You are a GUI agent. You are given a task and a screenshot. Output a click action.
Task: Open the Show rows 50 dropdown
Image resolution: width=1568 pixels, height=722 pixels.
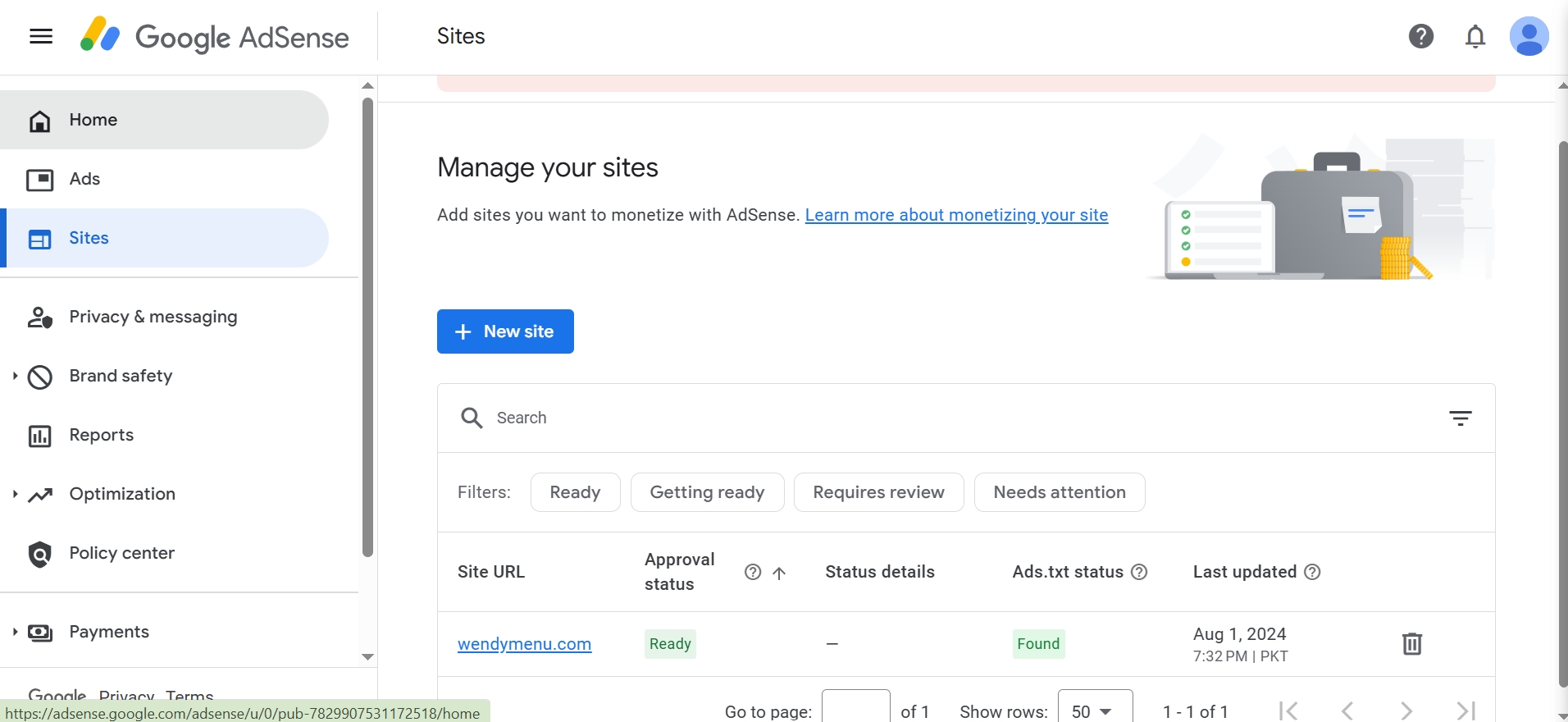coord(1095,707)
